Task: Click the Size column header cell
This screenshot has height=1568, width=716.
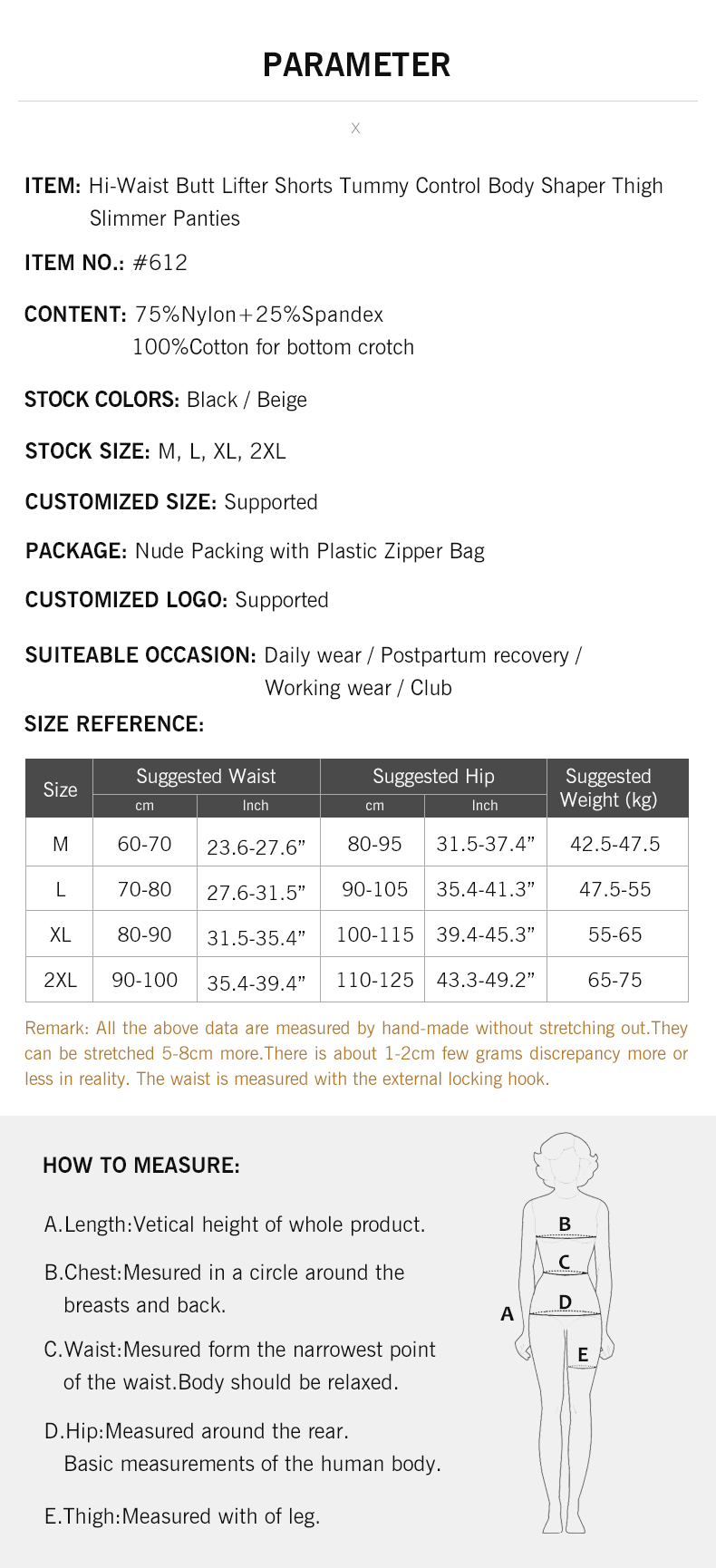Action: (x=60, y=789)
